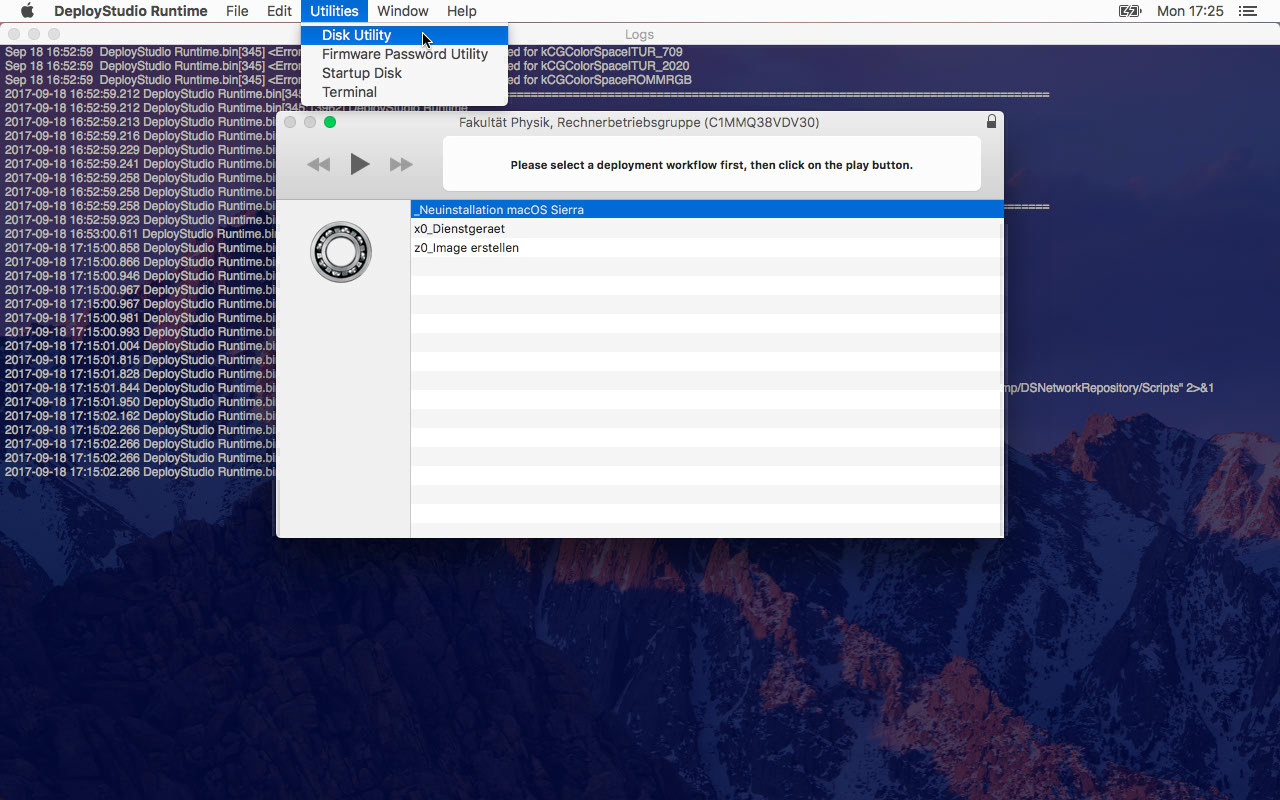
Task: Click the clock showing Mon 17:25
Action: click(x=1190, y=11)
